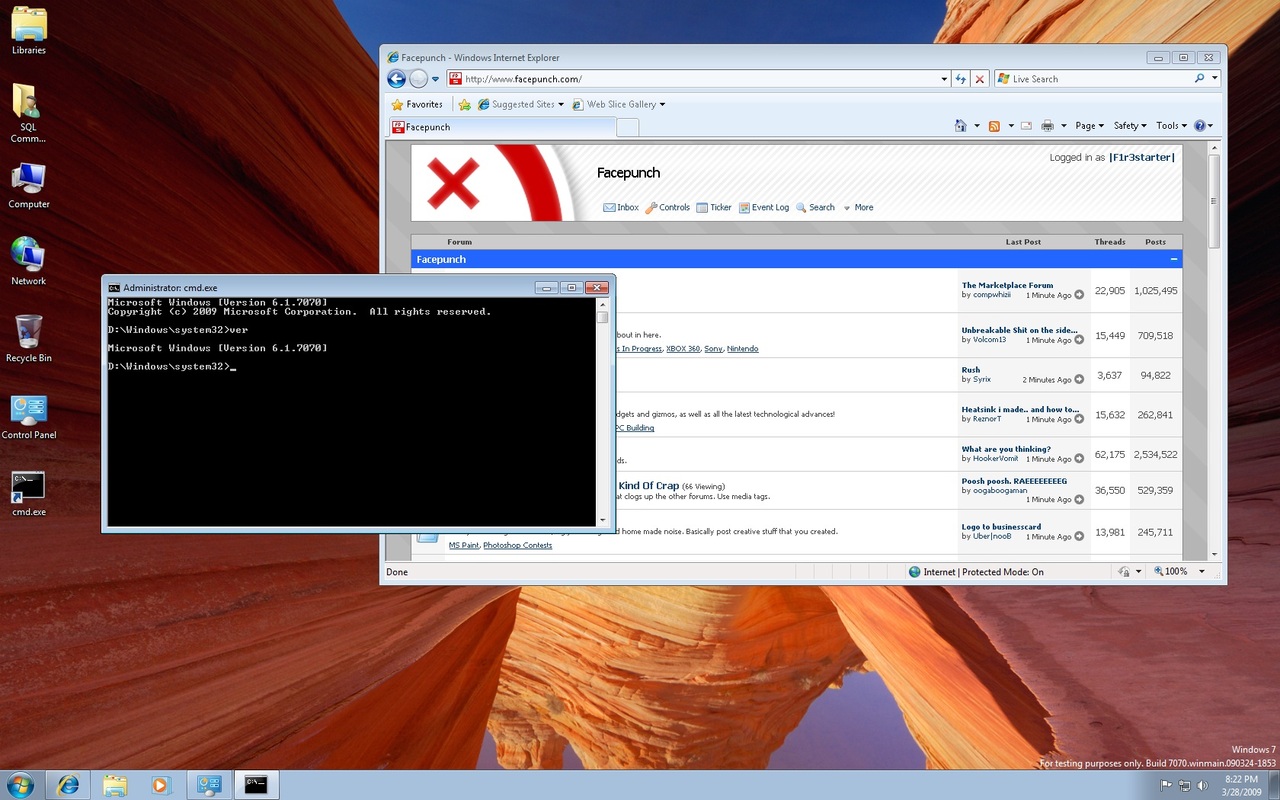
Task: Click the Stop loading red X button
Action: click(x=979, y=79)
